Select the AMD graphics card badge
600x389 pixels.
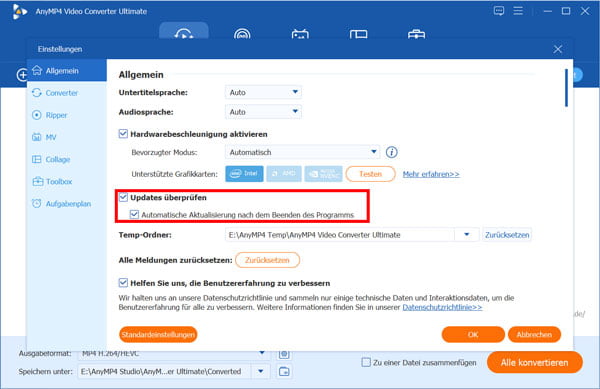point(284,174)
